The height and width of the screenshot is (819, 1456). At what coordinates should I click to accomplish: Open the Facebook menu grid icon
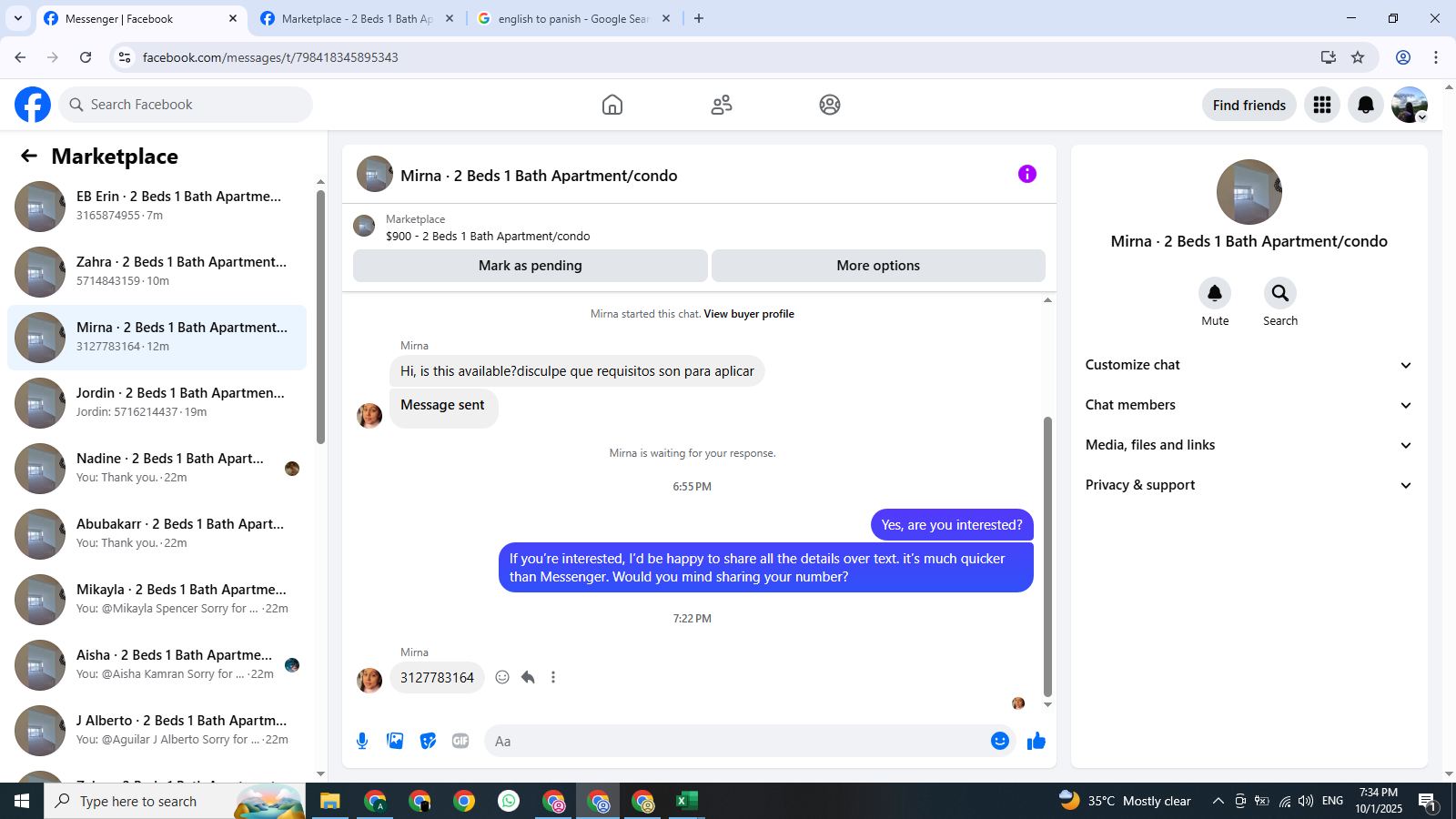click(x=1322, y=105)
